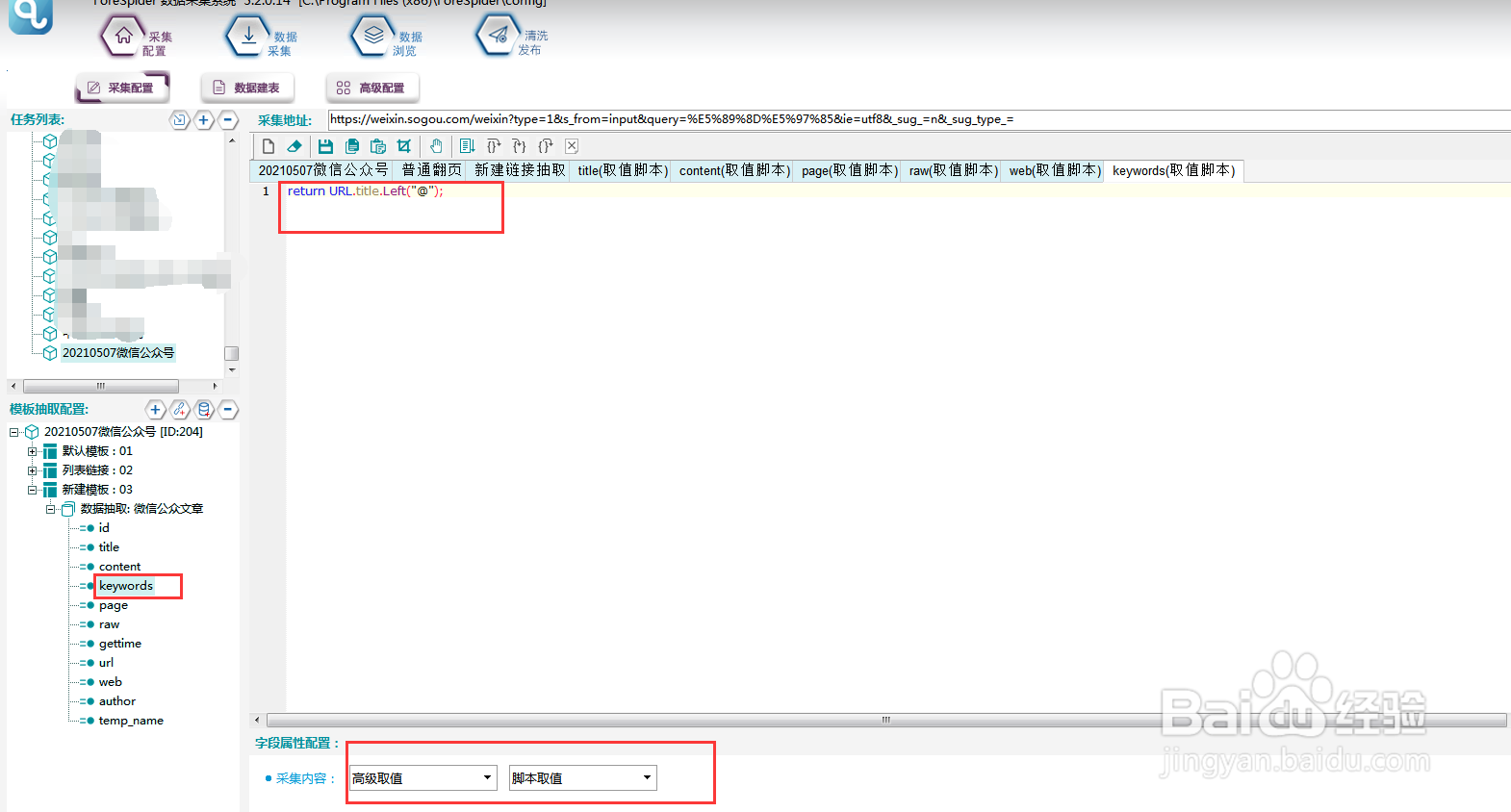Screen dimensions: 1511x812
Task: Remove task with the minus icon in 任务列表
Action: [228, 120]
